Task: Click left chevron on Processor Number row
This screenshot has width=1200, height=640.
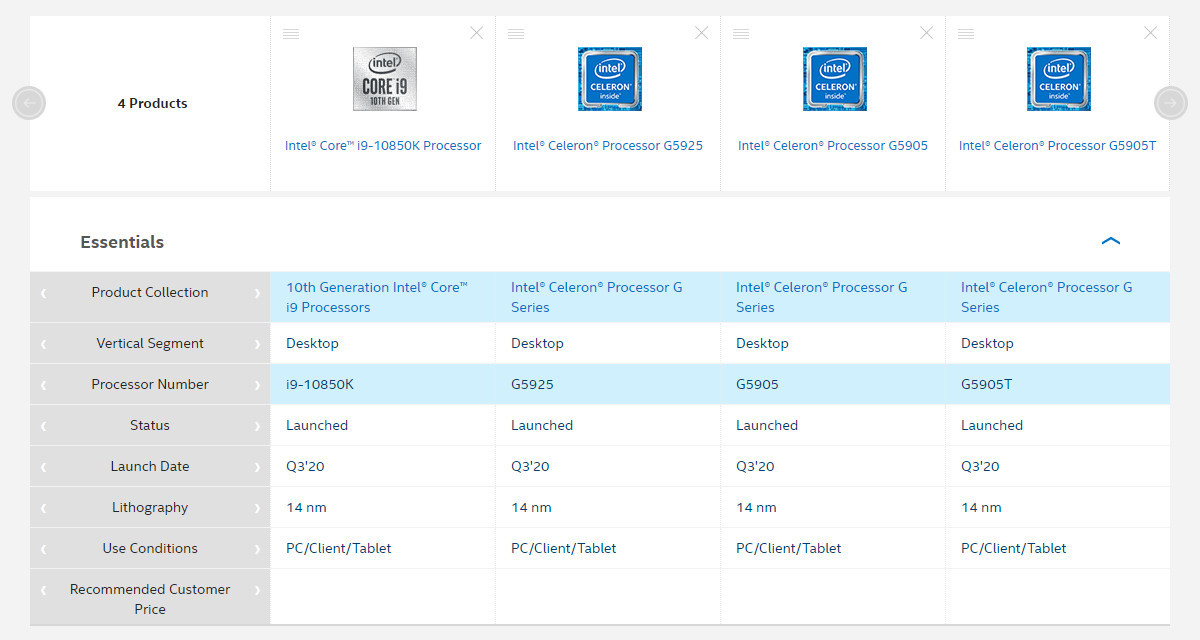Action: pyautogui.click(x=43, y=385)
